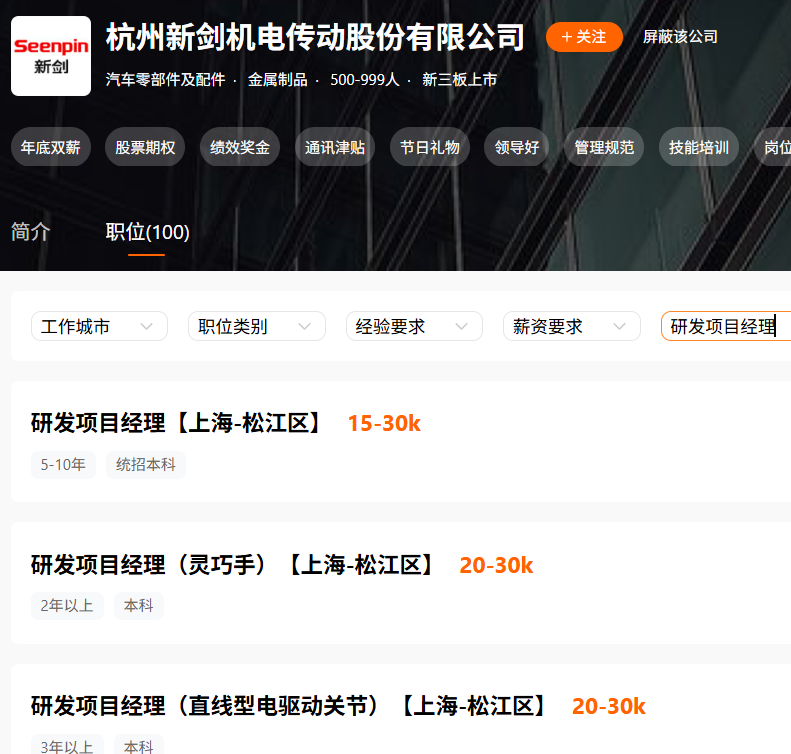Click the 节日礼物 benefit tag
791x754 pixels.
[x=429, y=147]
